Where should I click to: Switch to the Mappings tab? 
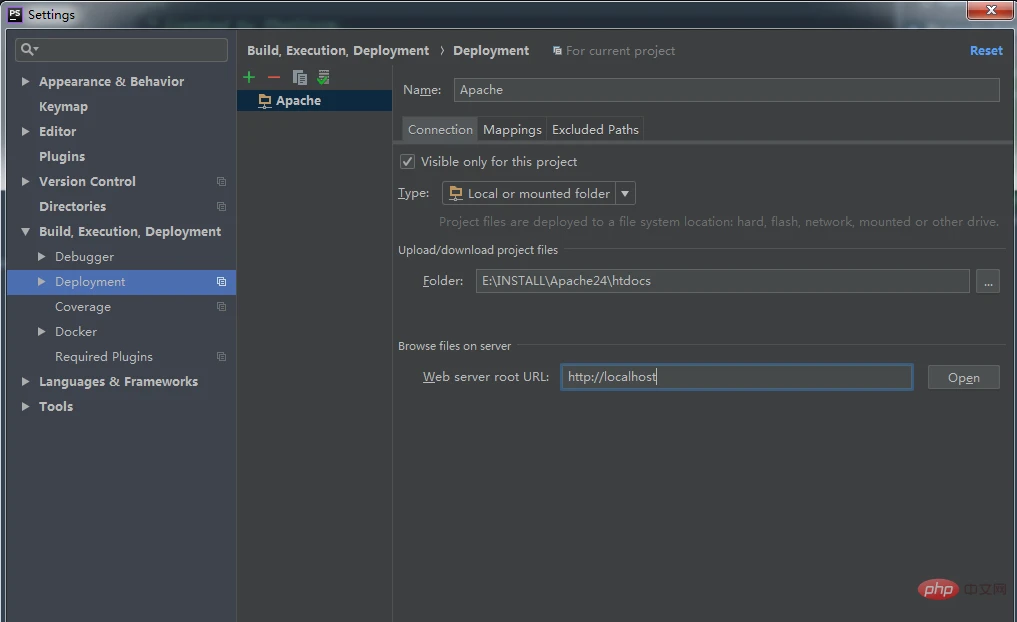point(512,129)
